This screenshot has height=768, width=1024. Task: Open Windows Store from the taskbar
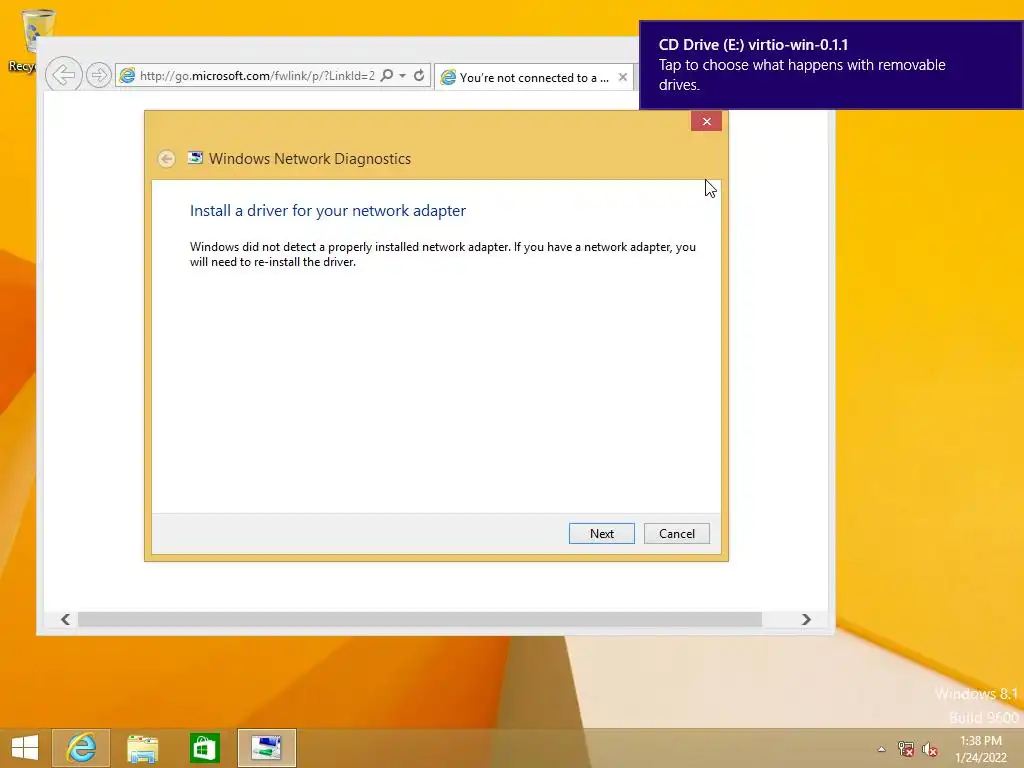tap(204, 748)
